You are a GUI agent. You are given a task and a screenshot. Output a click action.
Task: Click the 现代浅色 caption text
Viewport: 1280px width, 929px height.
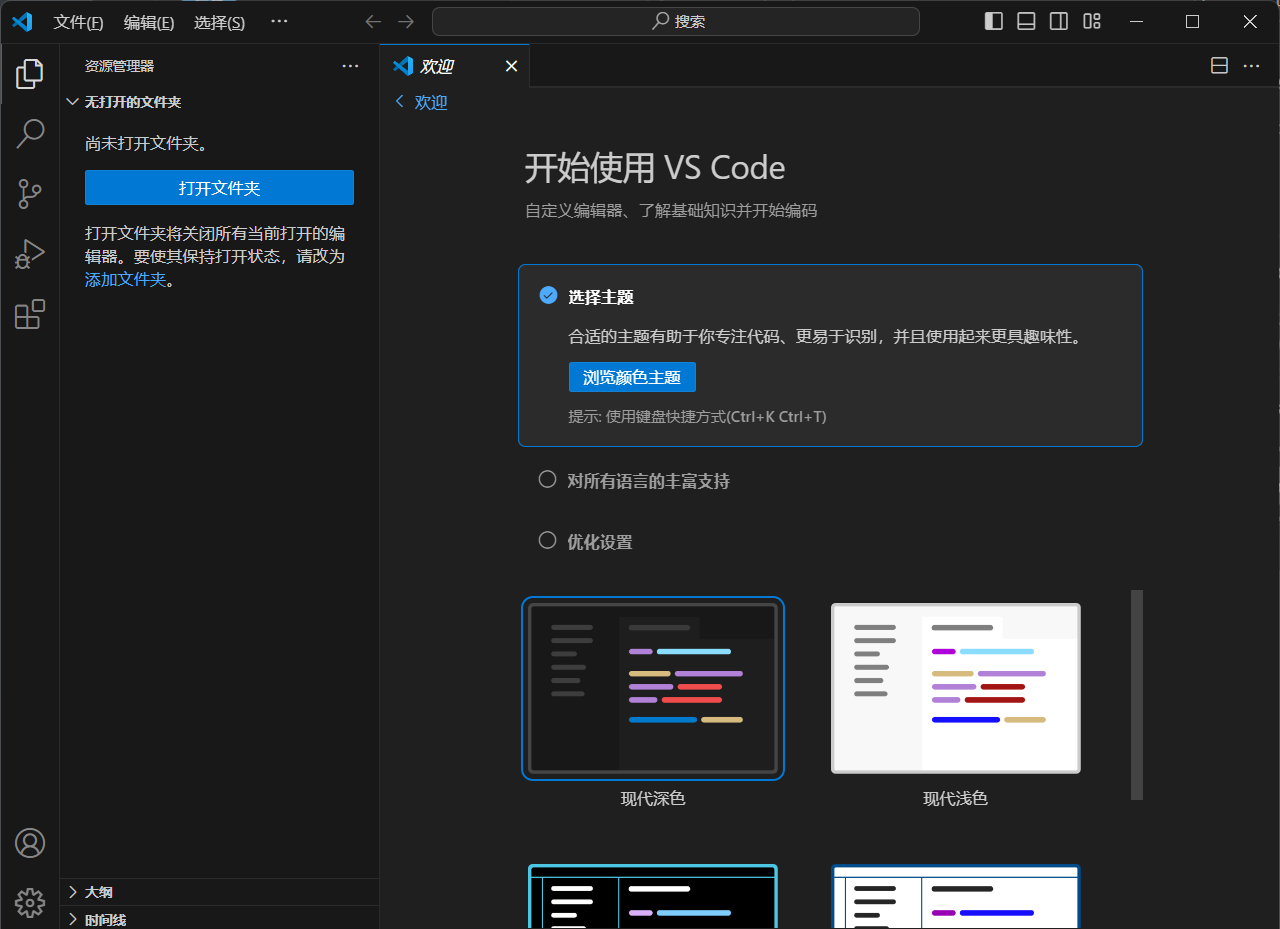[956, 799]
